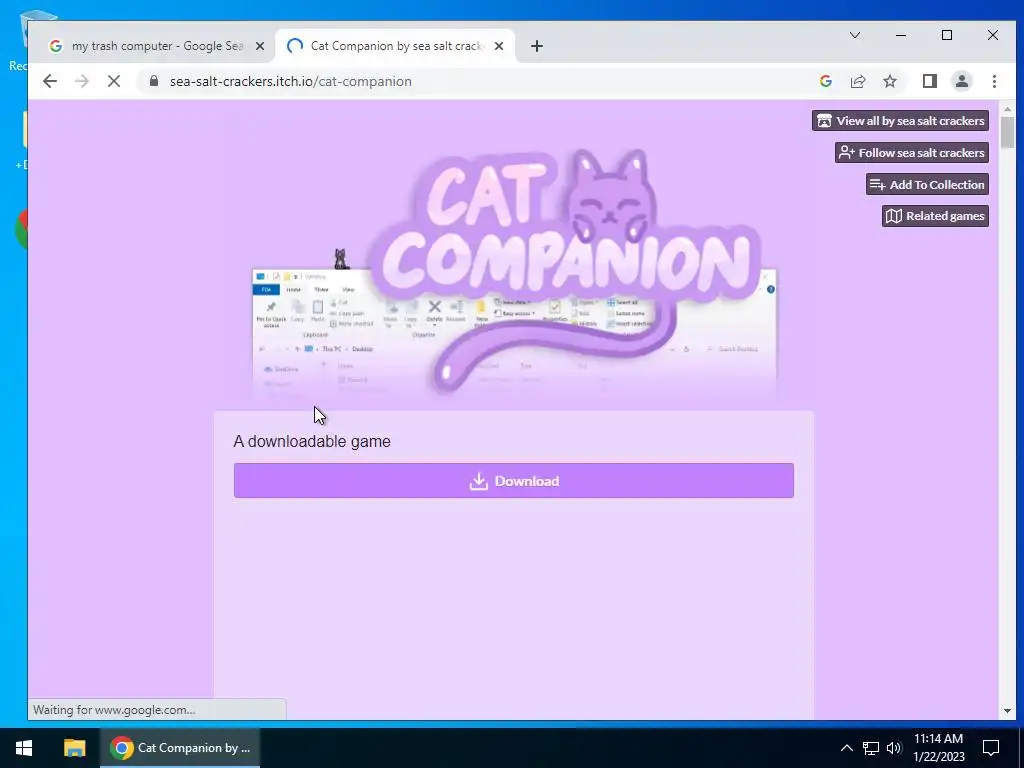
Task: Open the Chrome side panel
Action: pos(929,81)
